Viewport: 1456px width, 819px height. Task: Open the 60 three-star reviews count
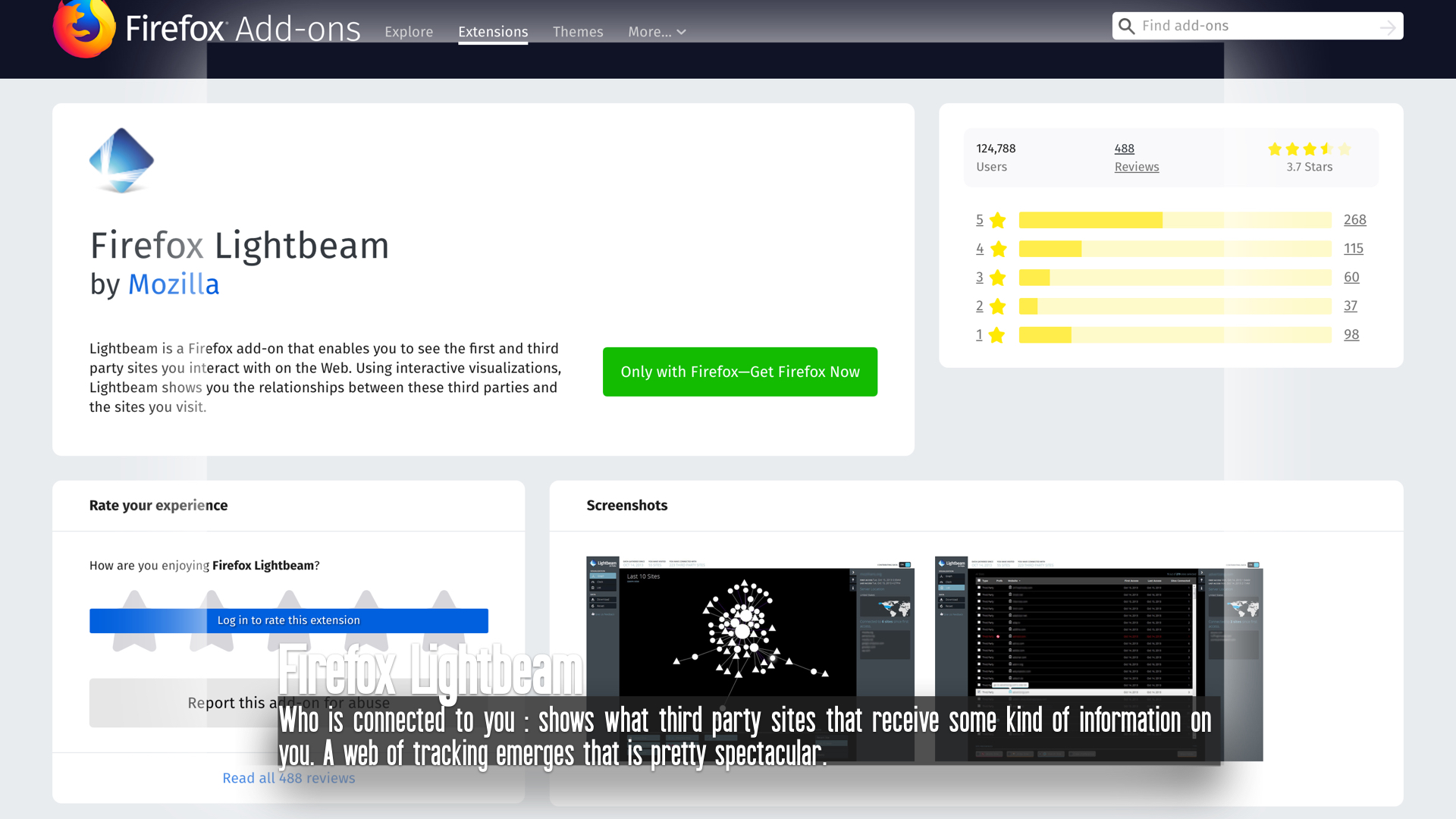coord(1351,278)
